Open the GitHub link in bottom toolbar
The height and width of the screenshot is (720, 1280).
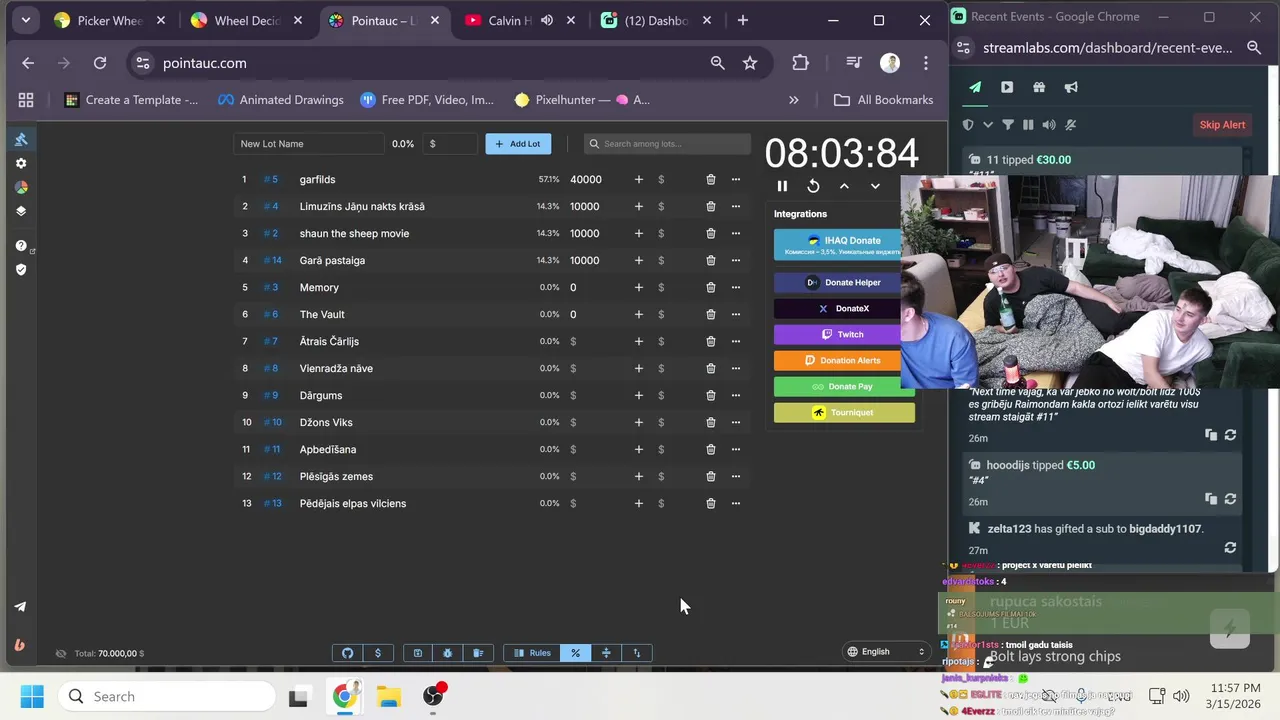point(347,653)
